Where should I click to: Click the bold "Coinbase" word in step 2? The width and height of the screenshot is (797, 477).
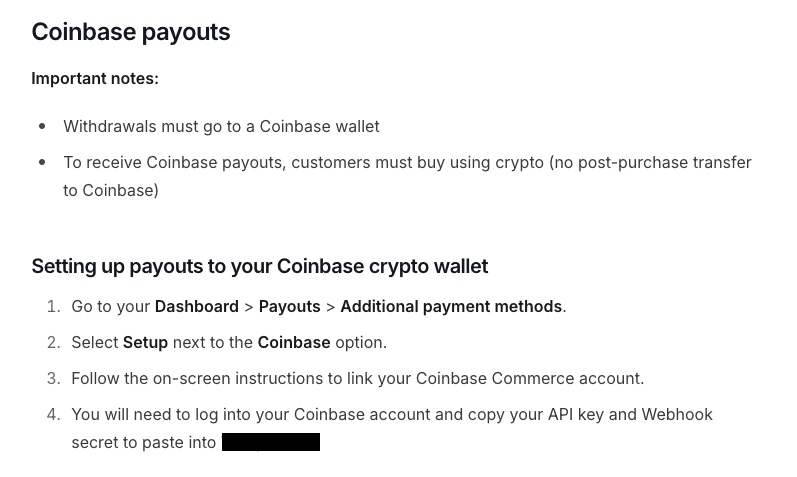pos(294,342)
